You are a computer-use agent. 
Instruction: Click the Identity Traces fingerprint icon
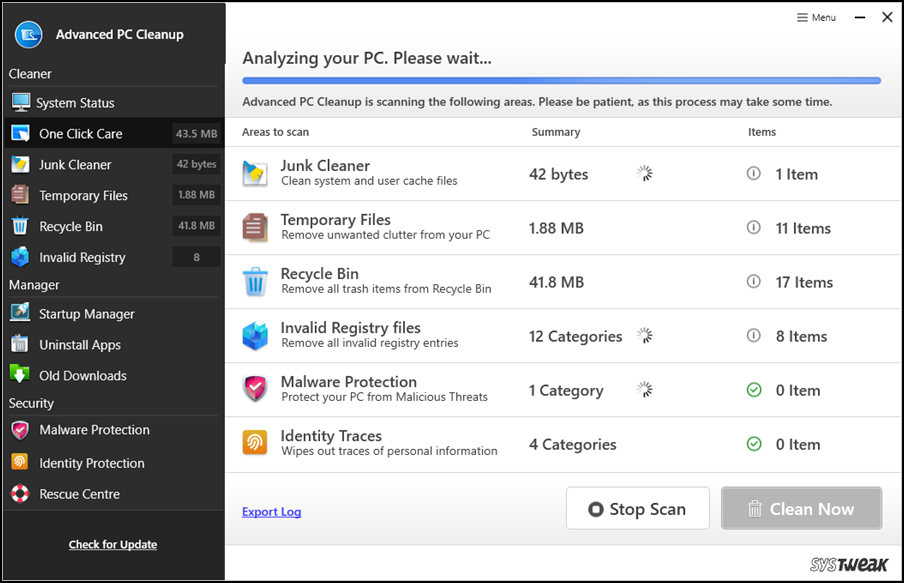pos(255,444)
